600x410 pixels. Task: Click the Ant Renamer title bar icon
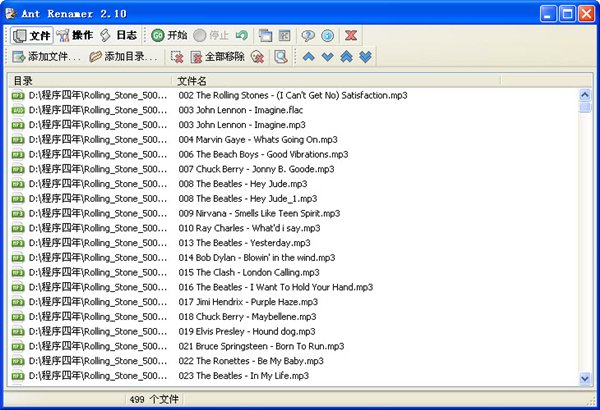click(x=11, y=14)
